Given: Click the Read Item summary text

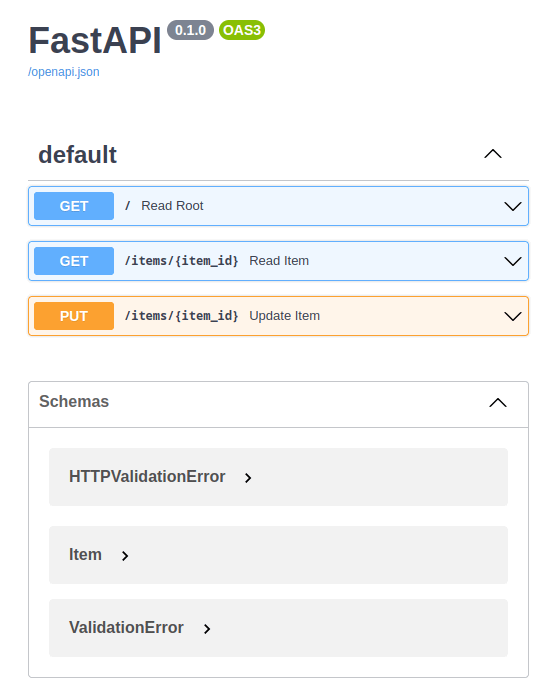Looking at the screenshot, I should point(279,261).
